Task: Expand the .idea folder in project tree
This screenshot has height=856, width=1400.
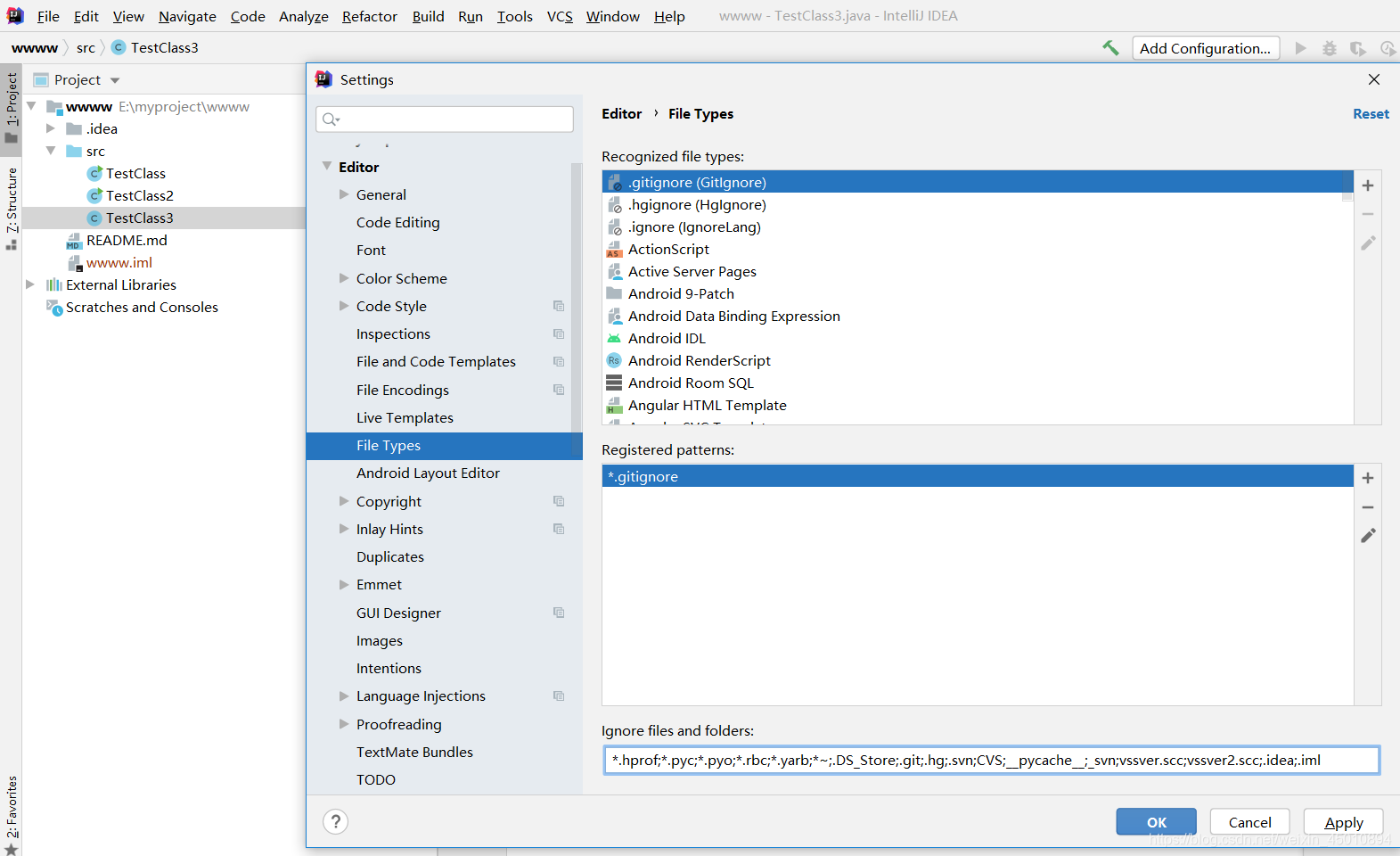Action: click(x=51, y=128)
